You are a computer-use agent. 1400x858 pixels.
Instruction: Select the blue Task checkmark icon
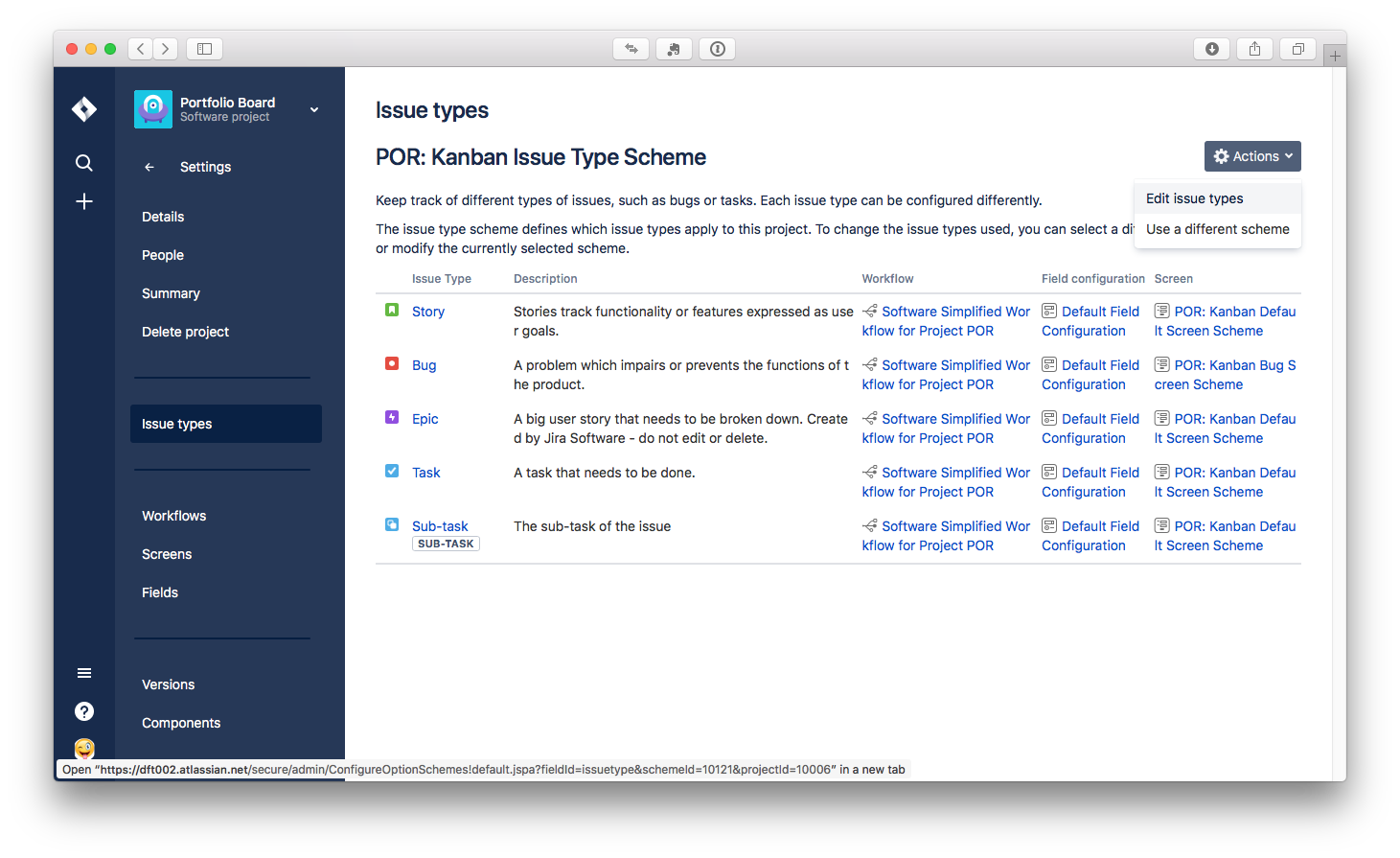point(391,471)
